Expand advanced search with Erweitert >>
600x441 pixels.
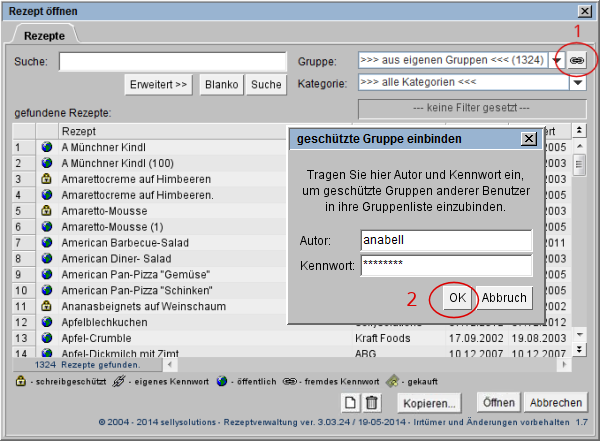point(159,84)
